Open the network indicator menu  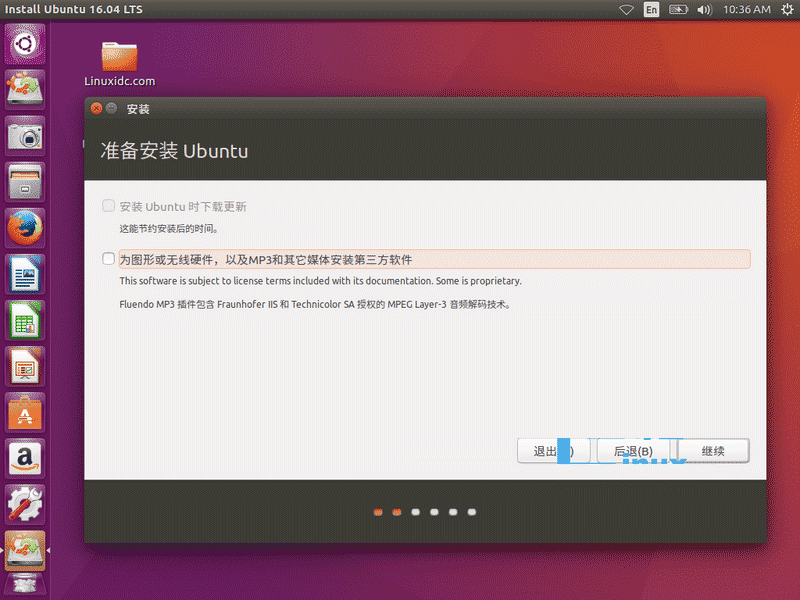pos(626,10)
